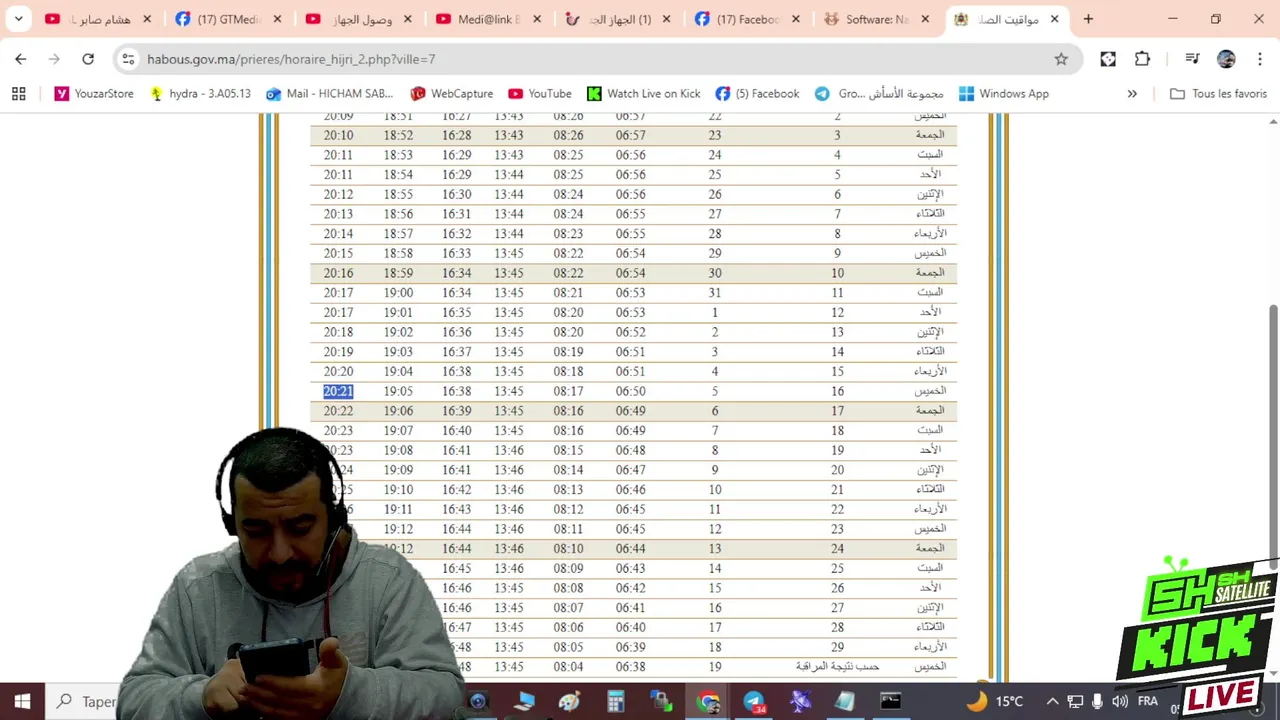Click the microphone tray icon
Image resolution: width=1280 pixels, height=720 pixels.
(1097, 701)
